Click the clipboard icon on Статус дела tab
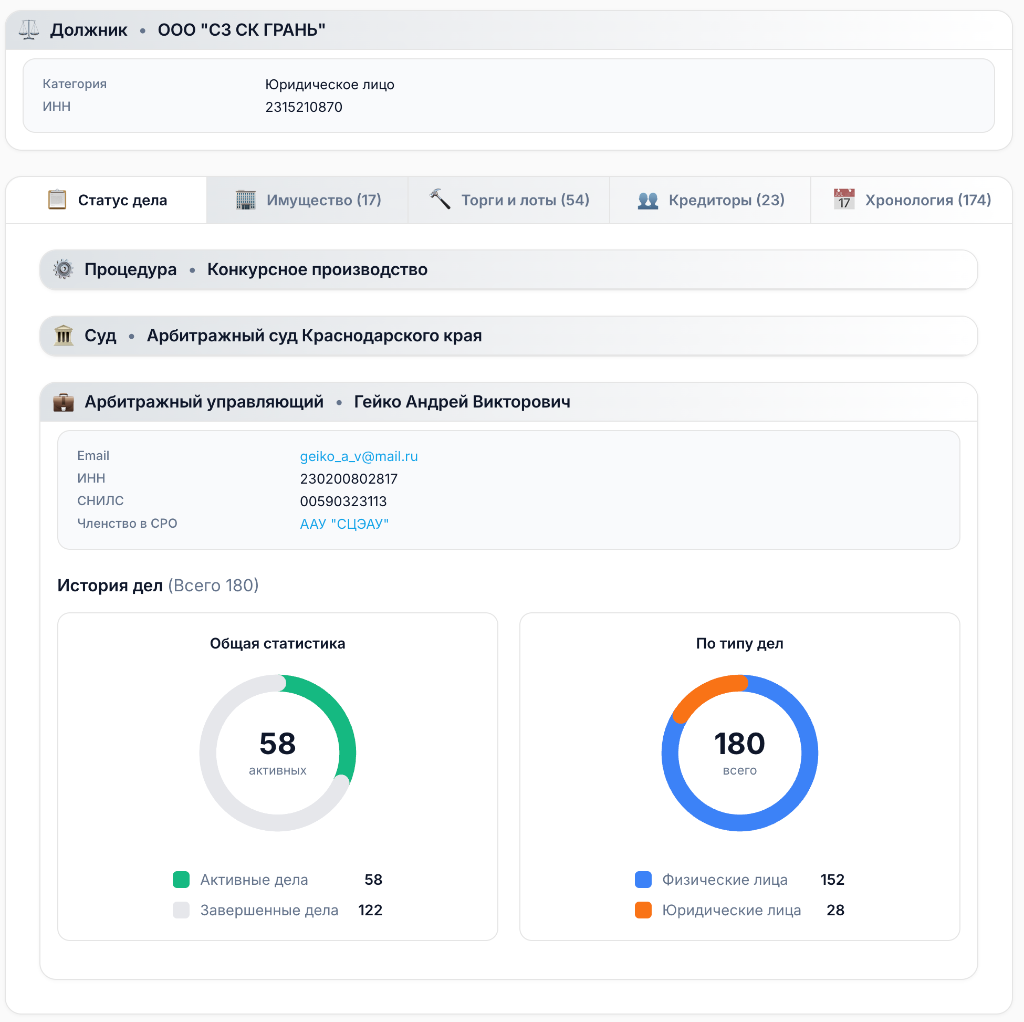The image size is (1024, 1022). (58, 200)
